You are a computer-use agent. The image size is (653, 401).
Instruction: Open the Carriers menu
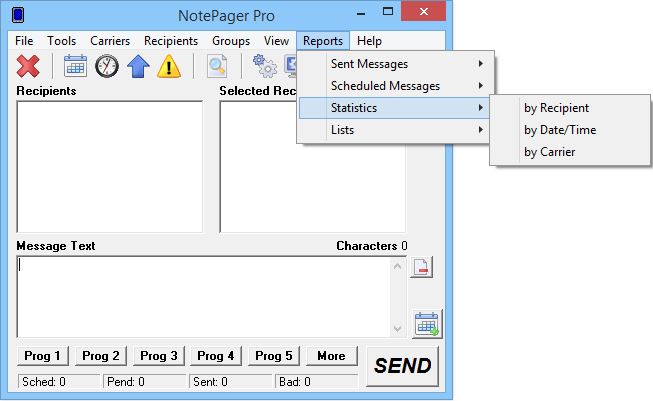coord(110,41)
